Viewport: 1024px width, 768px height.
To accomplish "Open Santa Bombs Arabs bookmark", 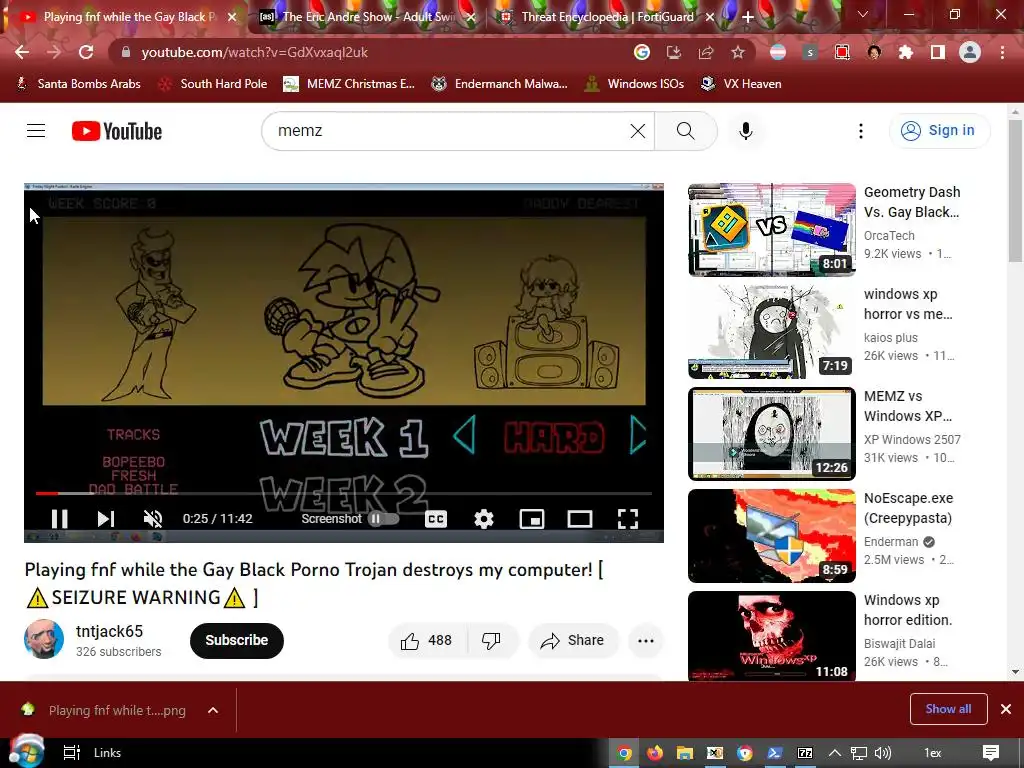I will 78,84.
